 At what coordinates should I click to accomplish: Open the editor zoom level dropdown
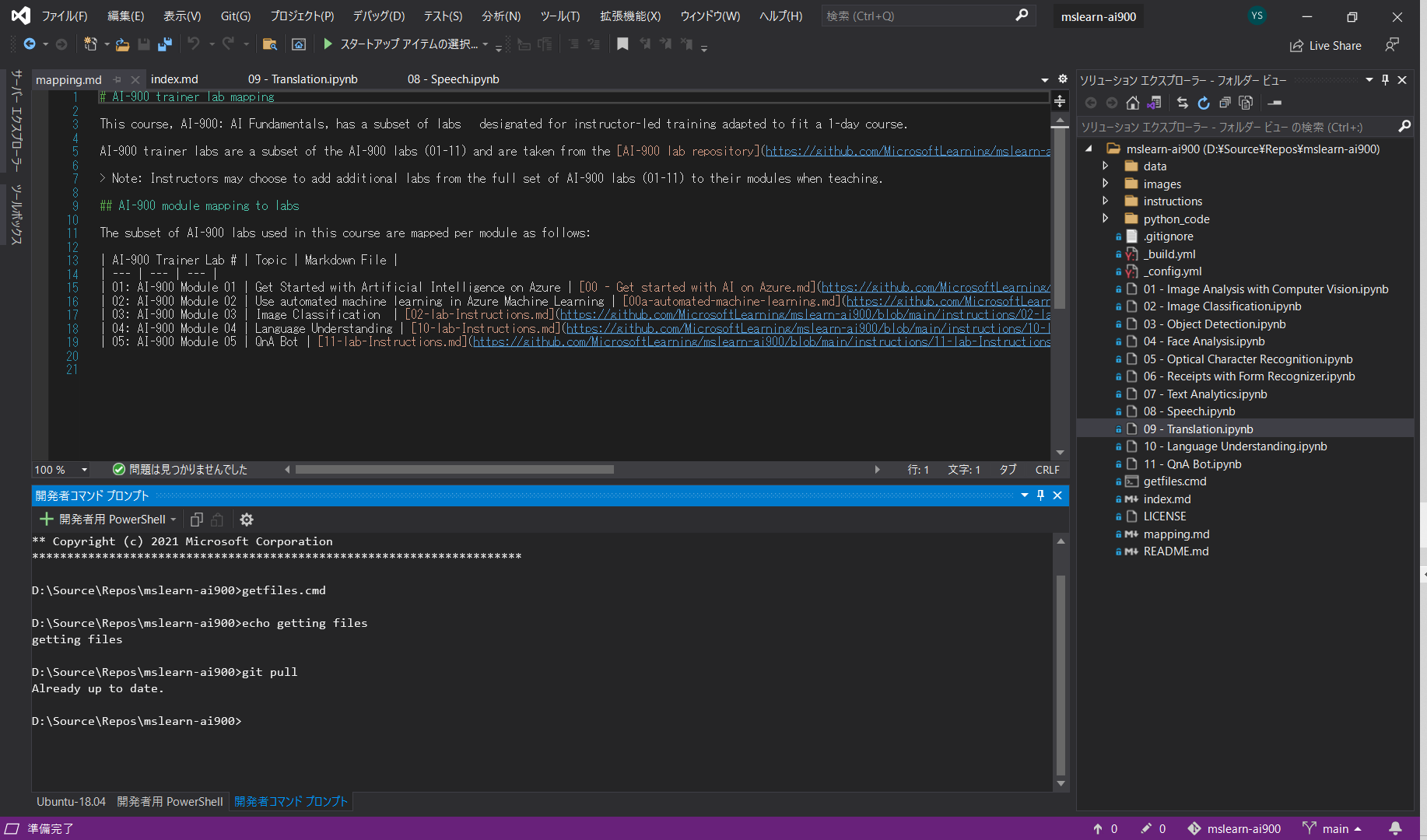pyautogui.click(x=84, y=470)
